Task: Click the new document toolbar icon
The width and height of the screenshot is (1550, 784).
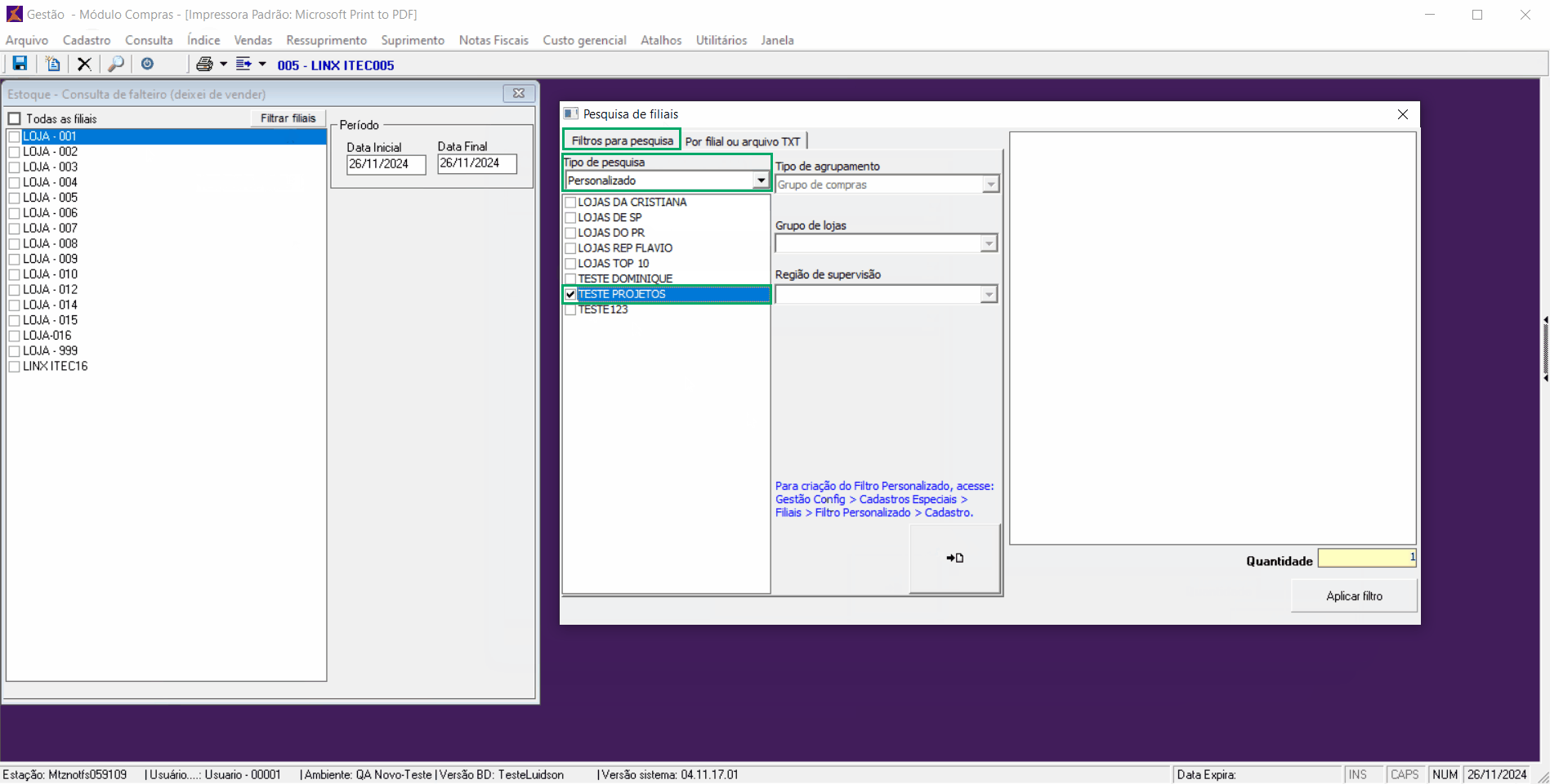Action: click(52, 64)
